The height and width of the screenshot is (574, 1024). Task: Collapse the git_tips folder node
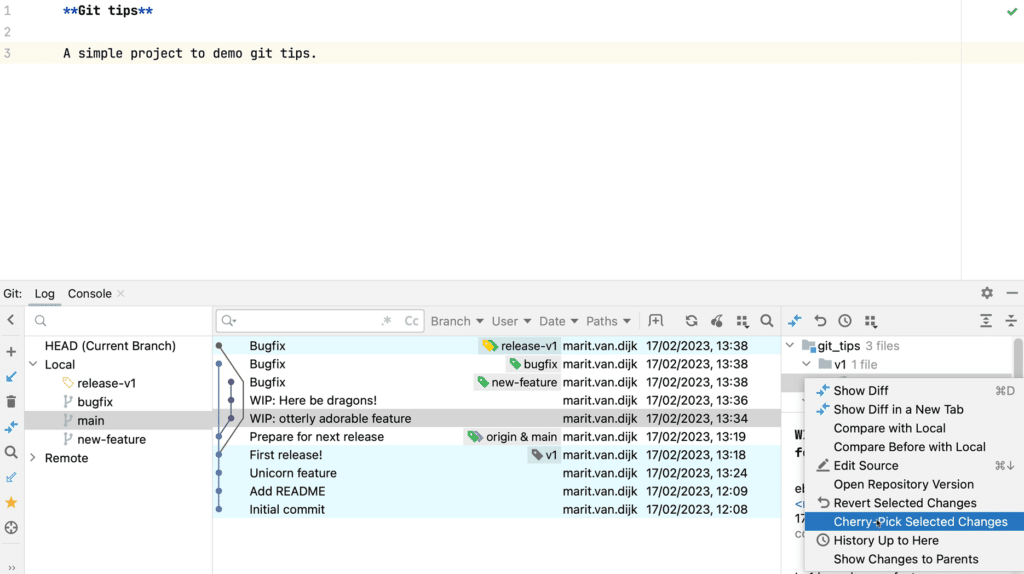click(x=790, y=345)
